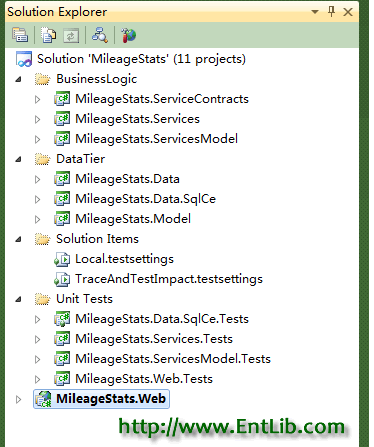Image resolution: width=374 pixels, height=447 pixels.
Task: Select the BusinessLogic folder label
Action: (97, 79)
